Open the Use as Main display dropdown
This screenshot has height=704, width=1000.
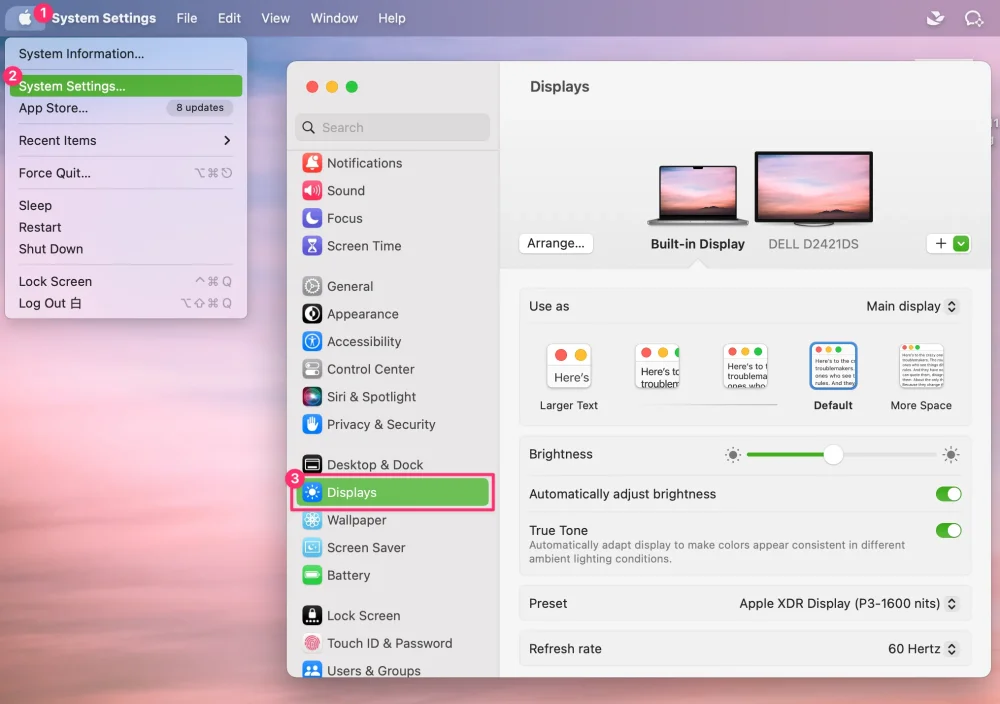click(911, 306)
